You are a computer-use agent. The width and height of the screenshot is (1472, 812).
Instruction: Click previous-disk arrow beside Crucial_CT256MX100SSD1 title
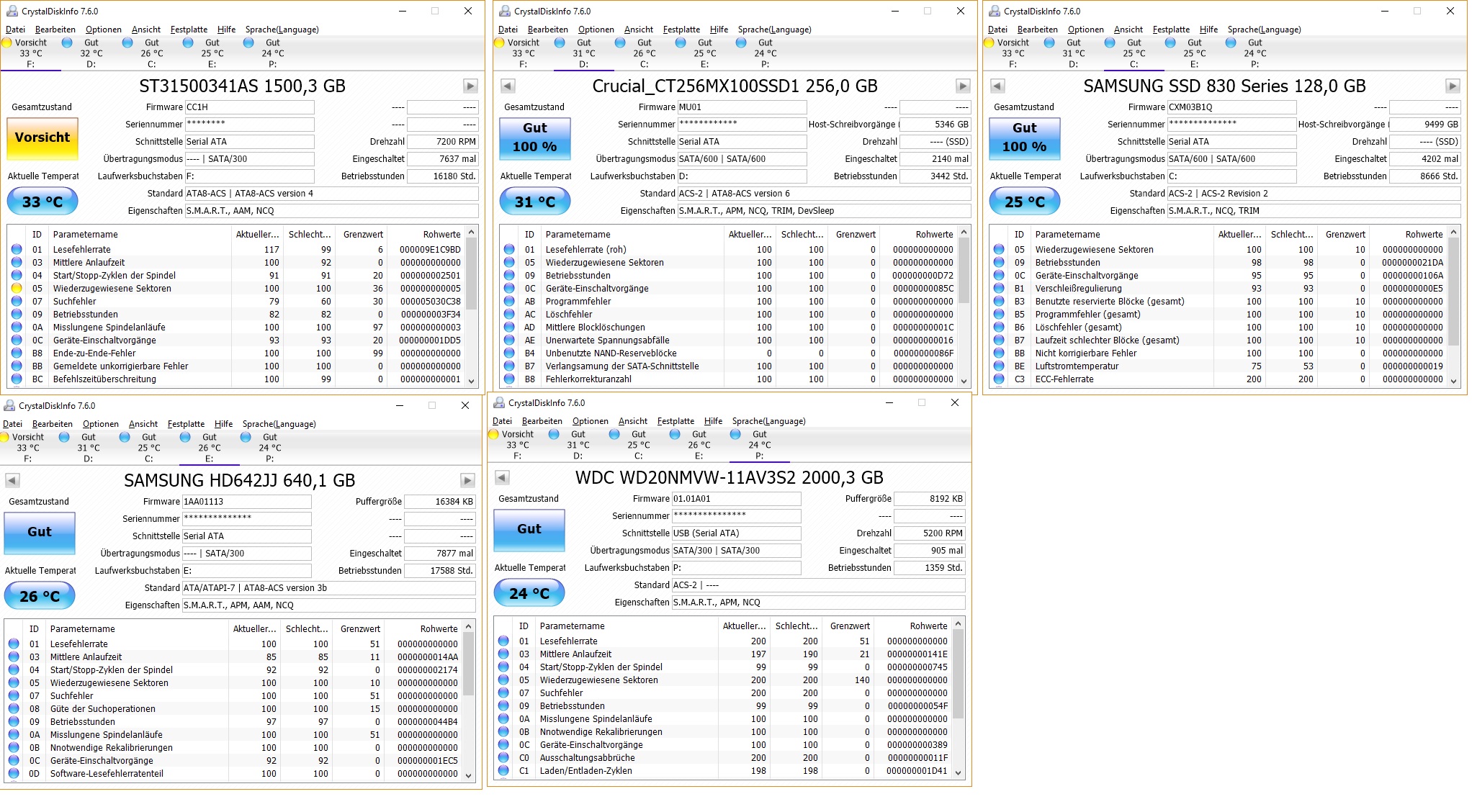pos(508,86)
